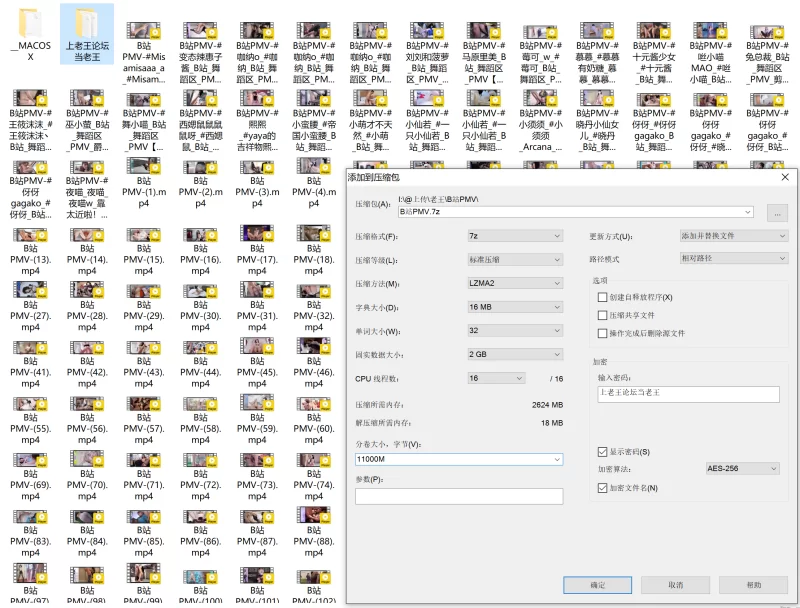
Task: Open the 单词大小 32 dropdown
Action: [515, 331]
